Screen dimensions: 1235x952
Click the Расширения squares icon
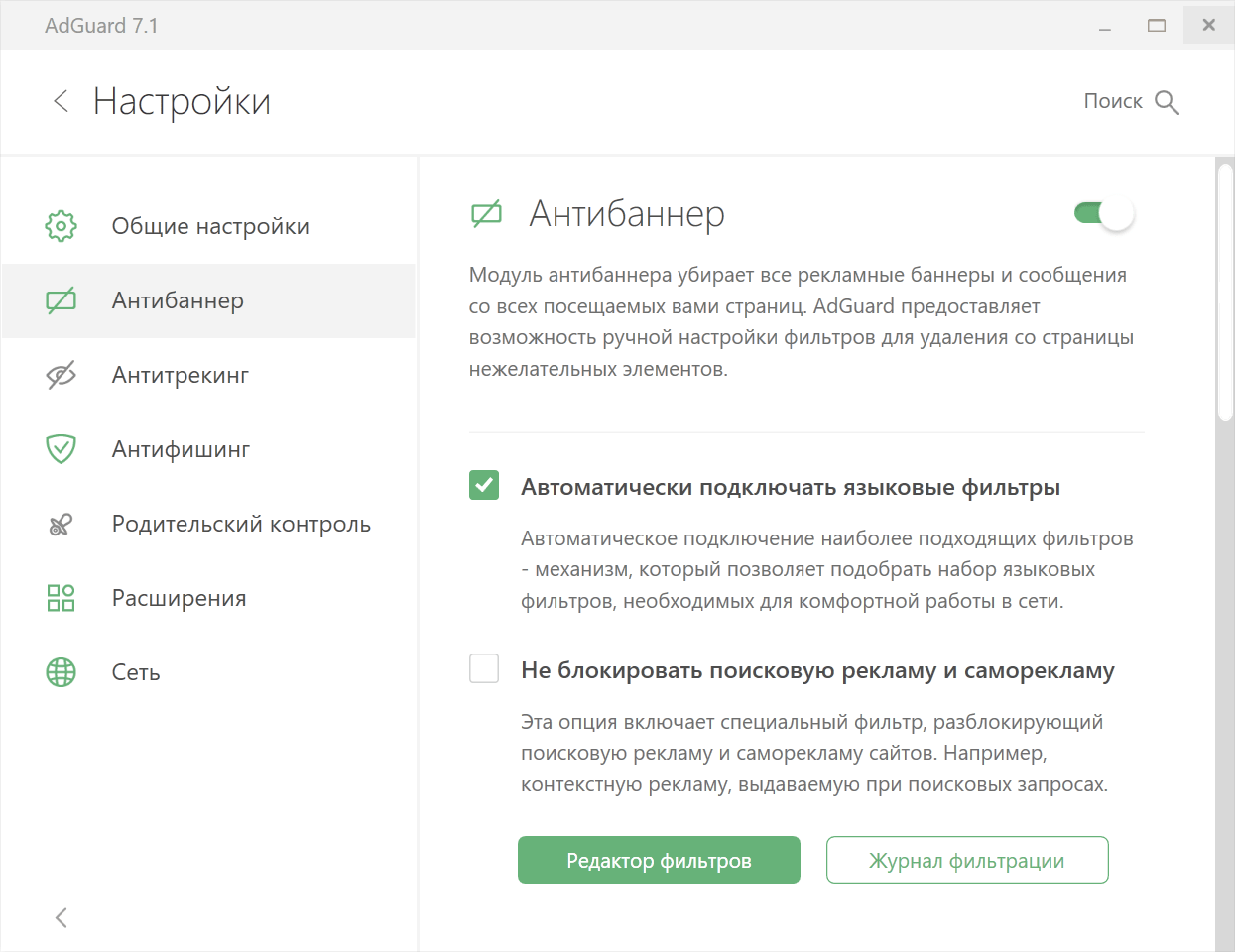(61, 598)
